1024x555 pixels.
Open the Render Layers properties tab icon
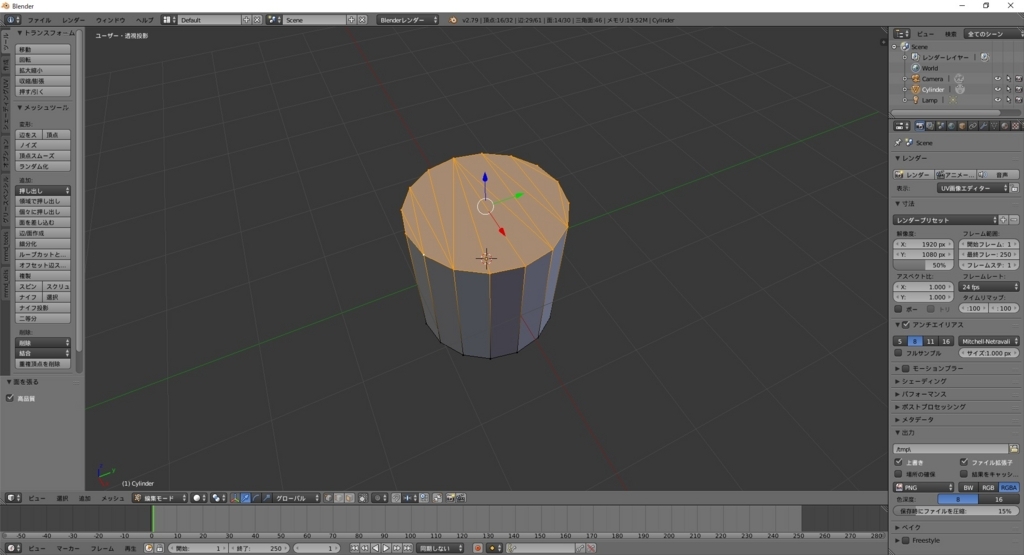[930, 126]
